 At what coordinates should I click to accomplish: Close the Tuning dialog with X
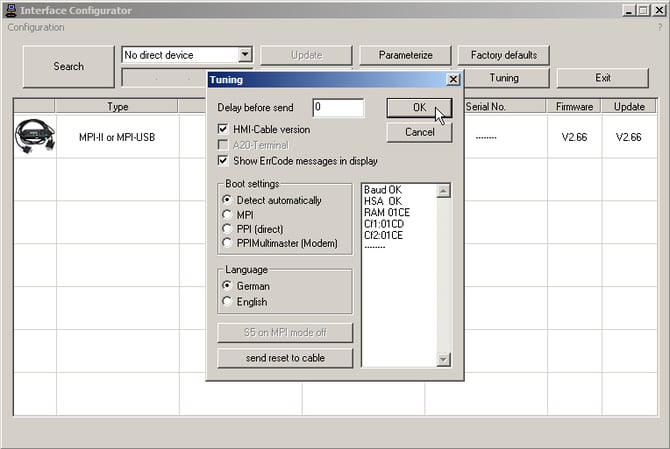pos(452,79)
